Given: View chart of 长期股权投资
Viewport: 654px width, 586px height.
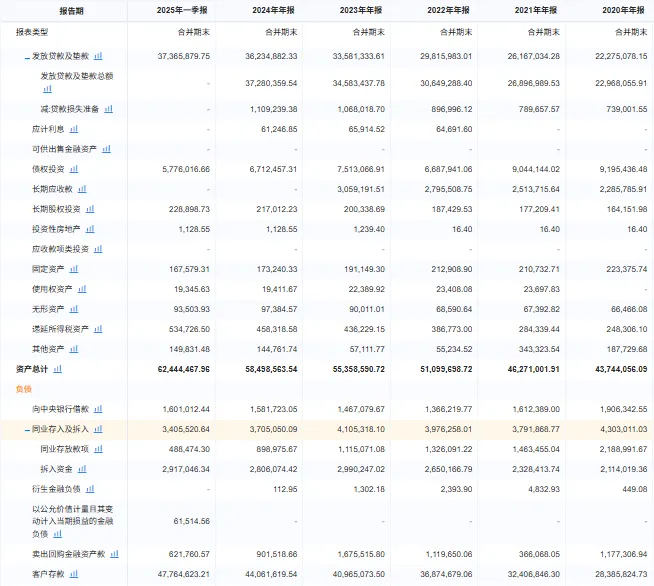Looking at the screenshot, I should tap(90, 209).
